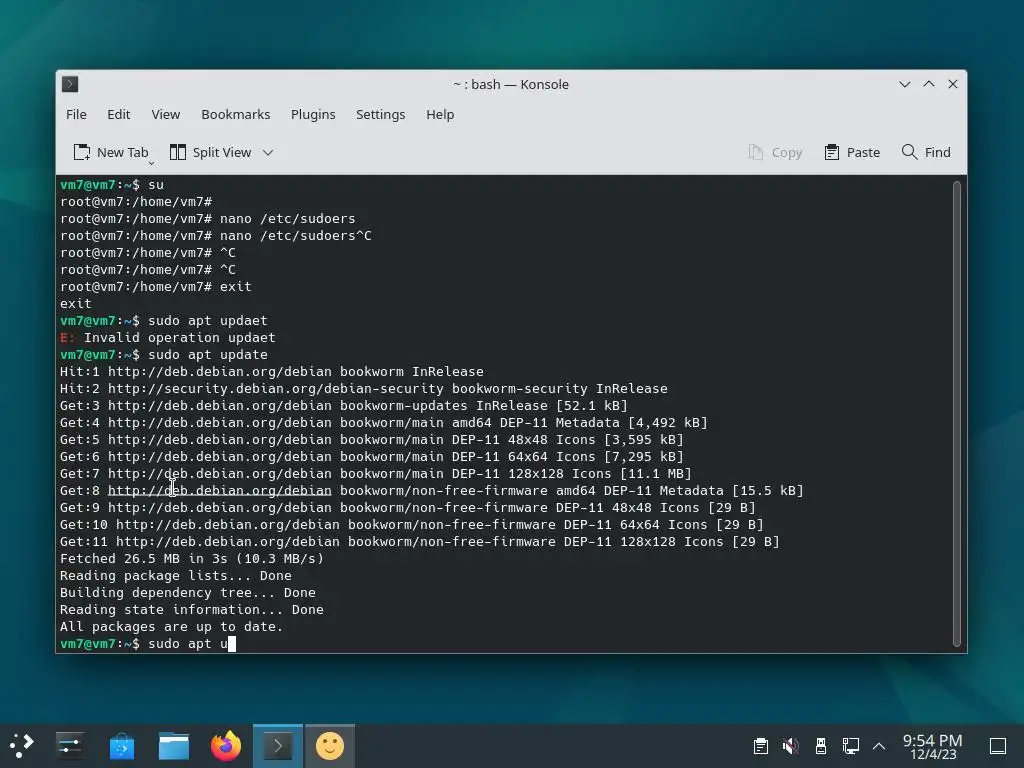The image size is (1024, 768).
Task: Launch Discover software center from taskbar
Action: 121,746
